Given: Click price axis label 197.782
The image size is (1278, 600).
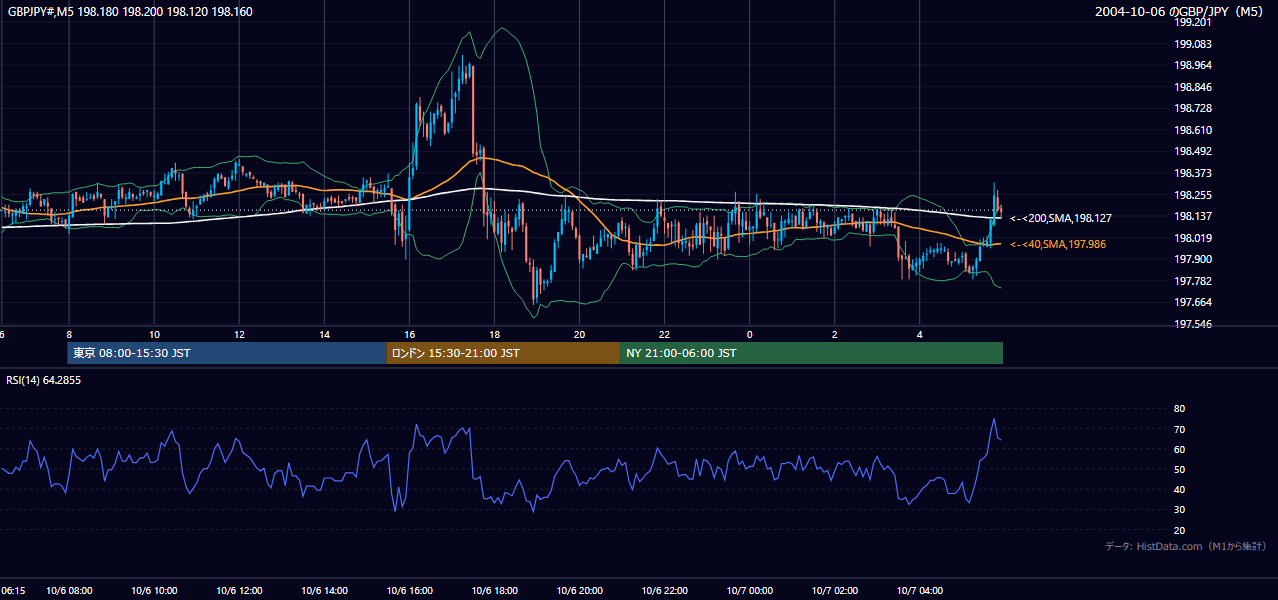Looking at the screenshot, I should pos(1192,281).
